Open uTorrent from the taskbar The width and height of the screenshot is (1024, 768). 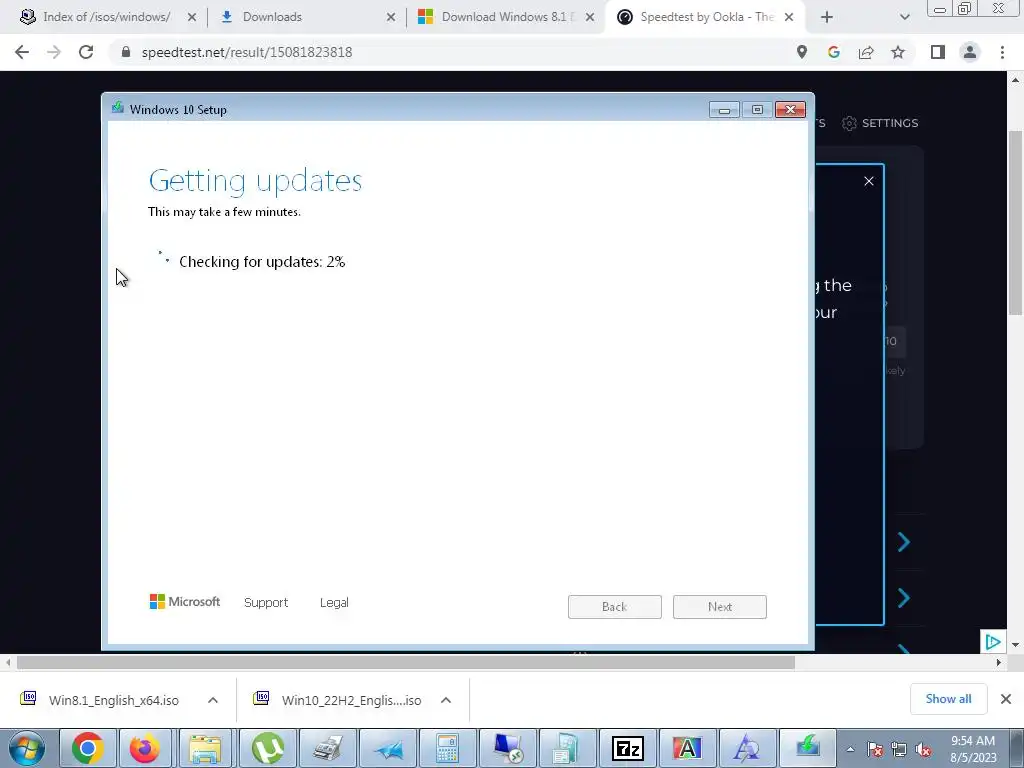pos(266,748)
